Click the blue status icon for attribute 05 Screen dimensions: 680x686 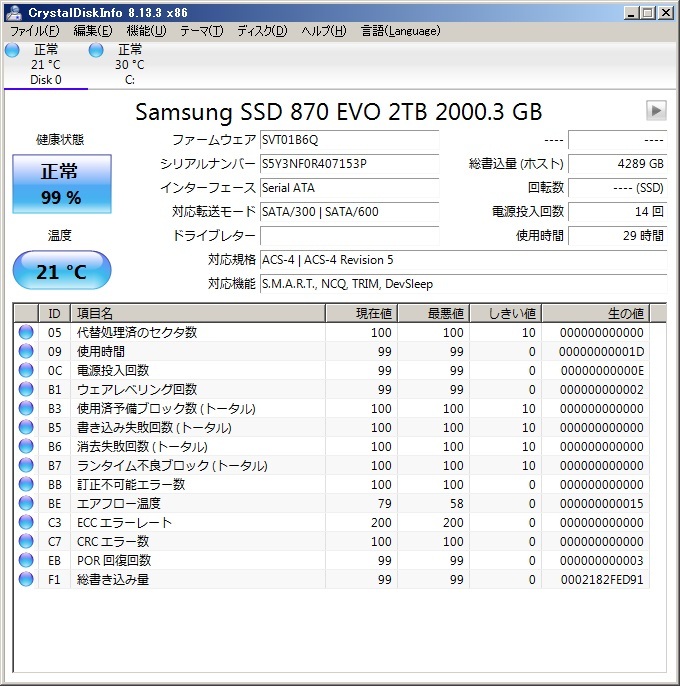click(26, 333)
